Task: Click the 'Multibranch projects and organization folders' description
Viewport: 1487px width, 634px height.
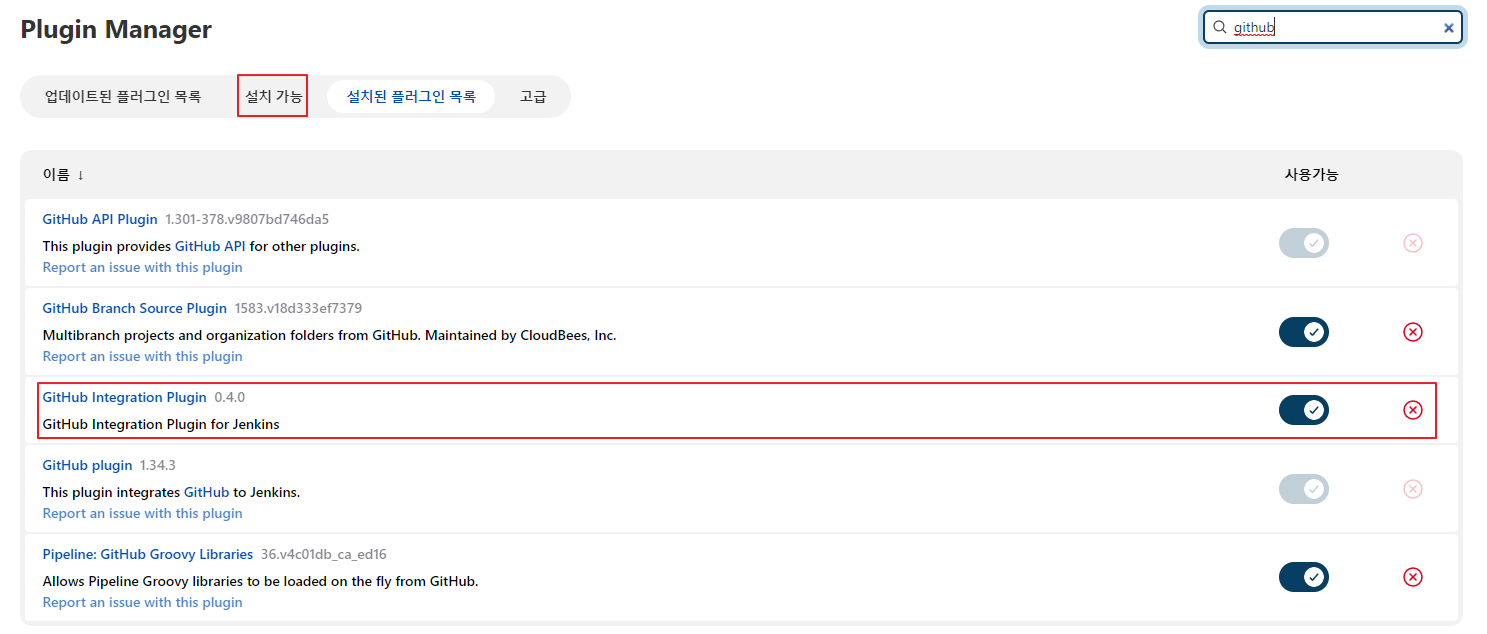Action: click(x=329, y=335)
